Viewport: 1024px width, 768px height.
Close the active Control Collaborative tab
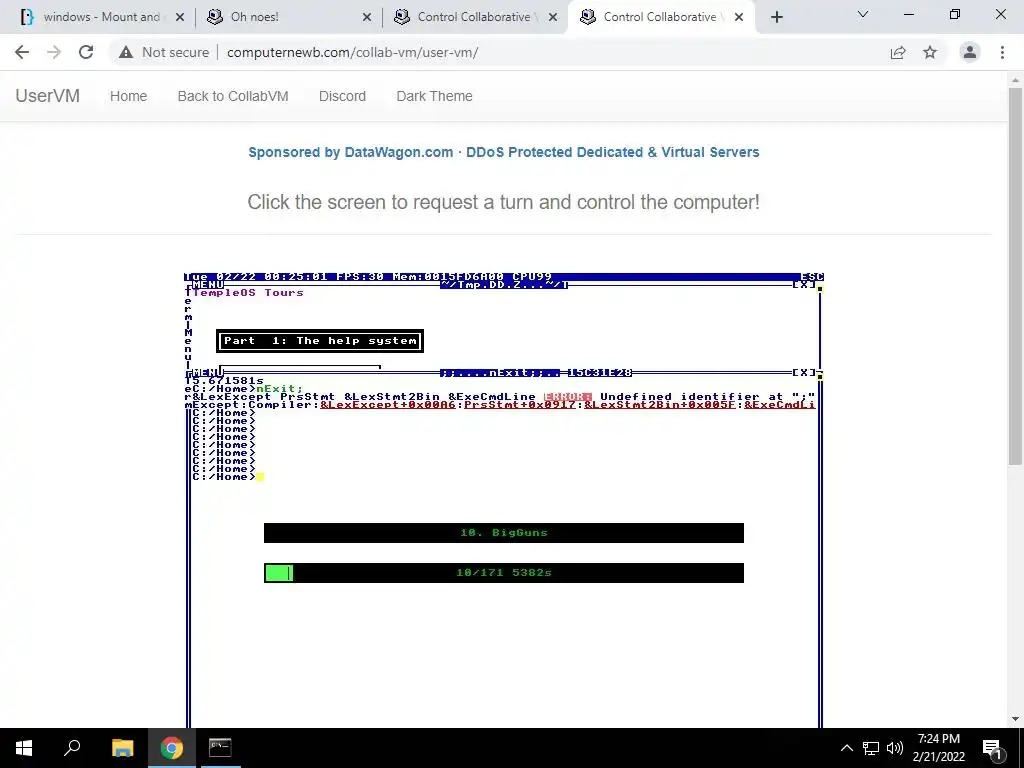[739, 18]
